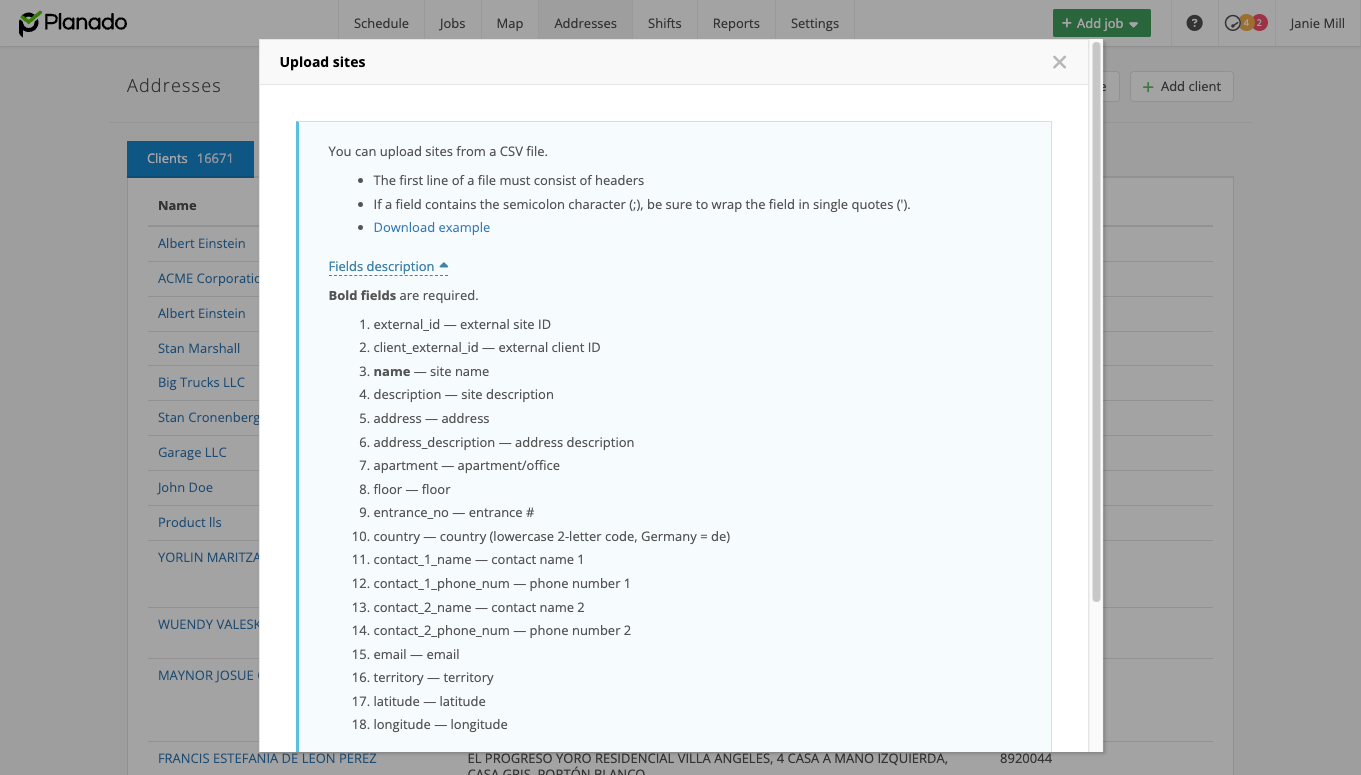Screen dimensions: 1361x775
Task: Click 'longitude — longitude' line
Action: [x=440, y=724]
